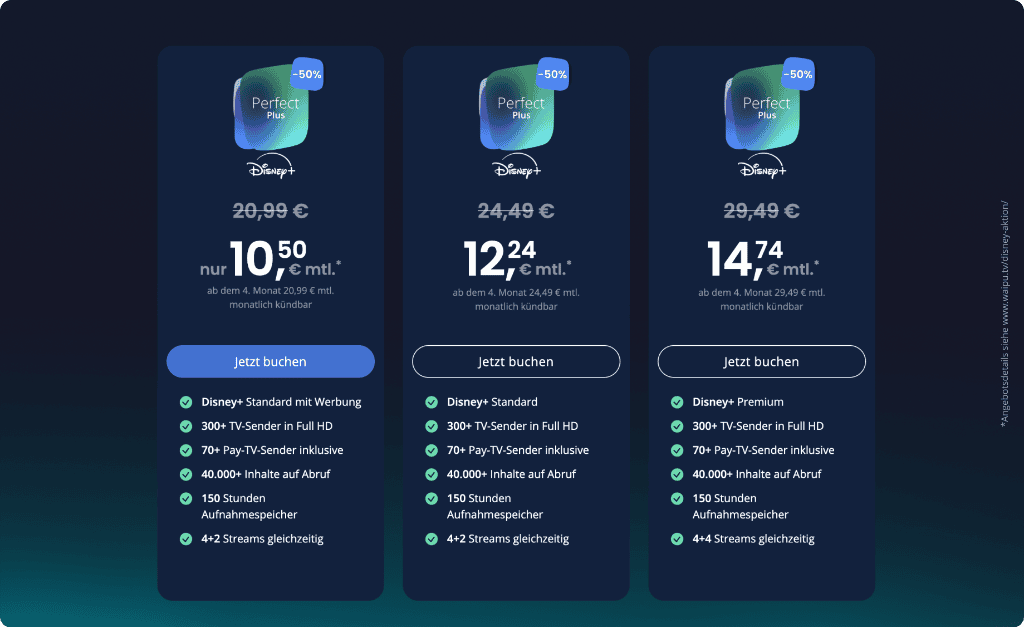
Task: Click the Disney+ logo in the first plan card
Action: [x=272, y=166]
